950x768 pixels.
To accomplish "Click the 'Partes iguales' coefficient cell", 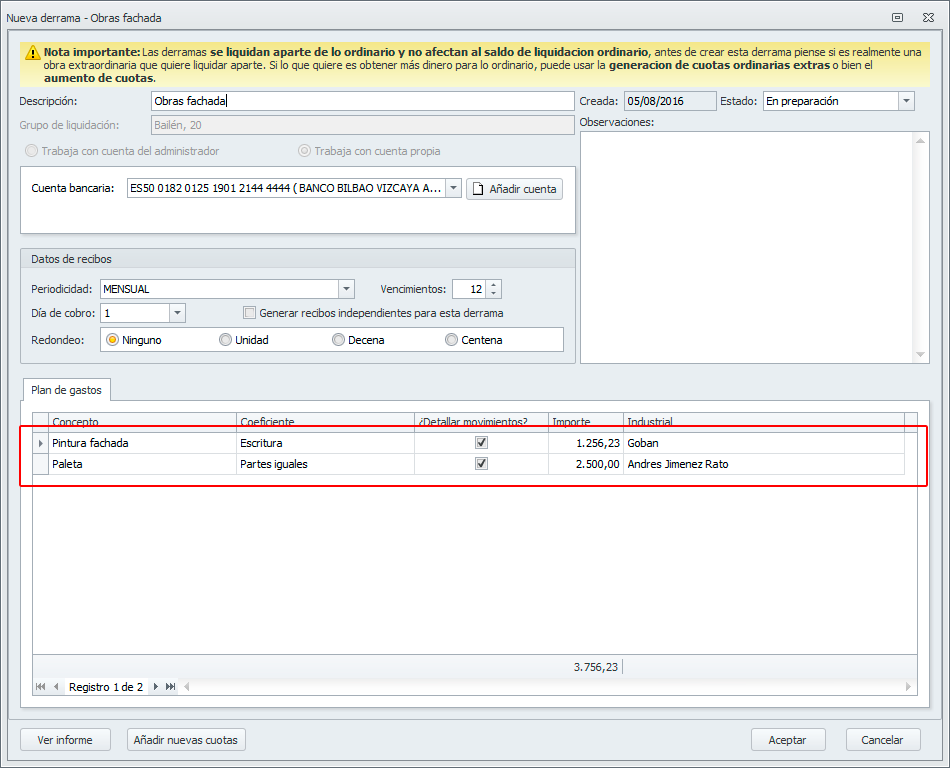I will [325, 464].
